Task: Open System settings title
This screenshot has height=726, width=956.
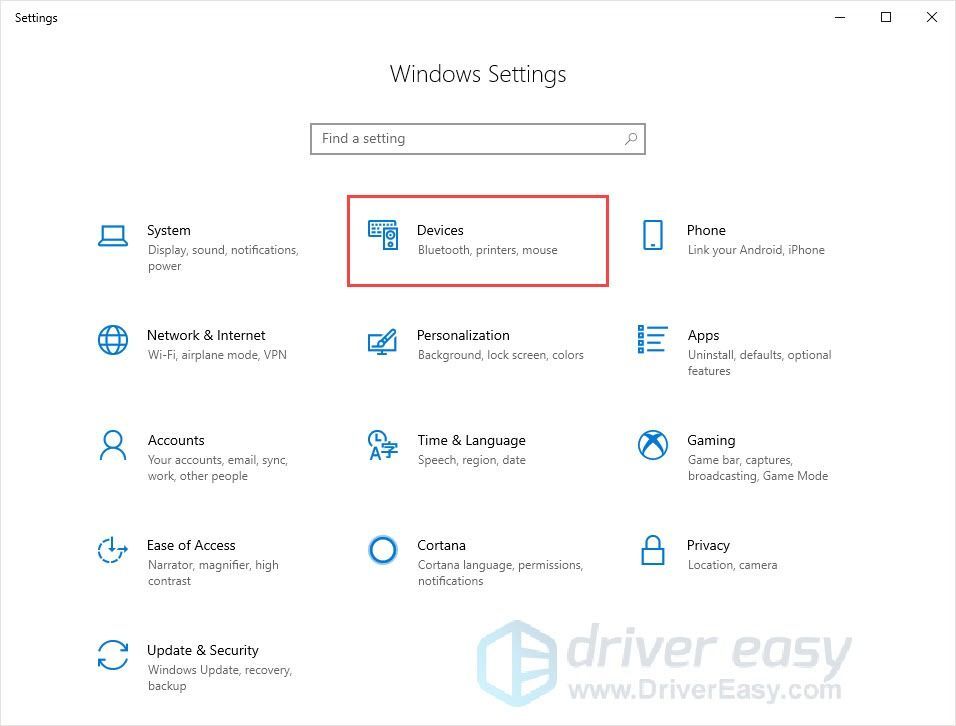Action: pos(169,230)
